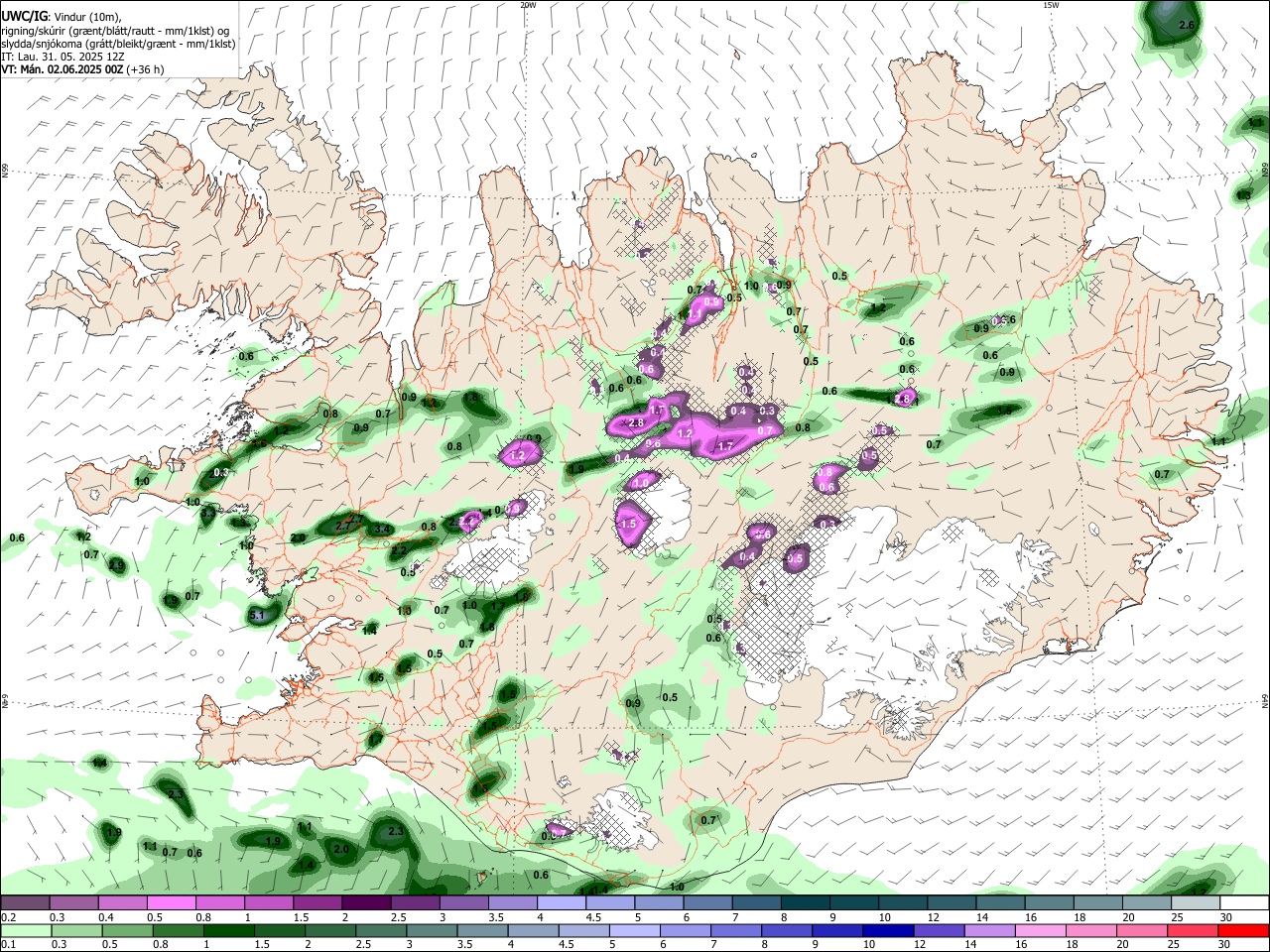Image resolution: width=1270 pixels, height=952 pixels.
Task: Select the 0.5–0.8 green rain scale swatch
Action: coord(127,930)
